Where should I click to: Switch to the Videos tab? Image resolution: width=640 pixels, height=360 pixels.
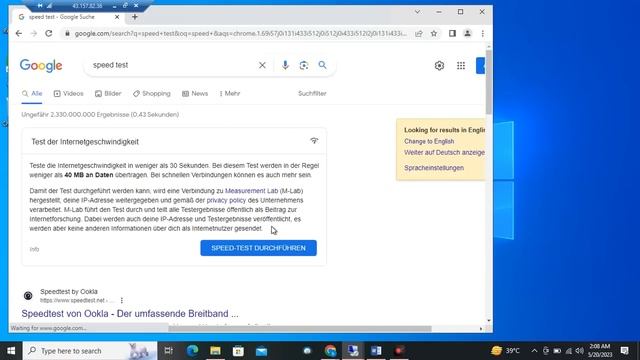click(69, 93)
